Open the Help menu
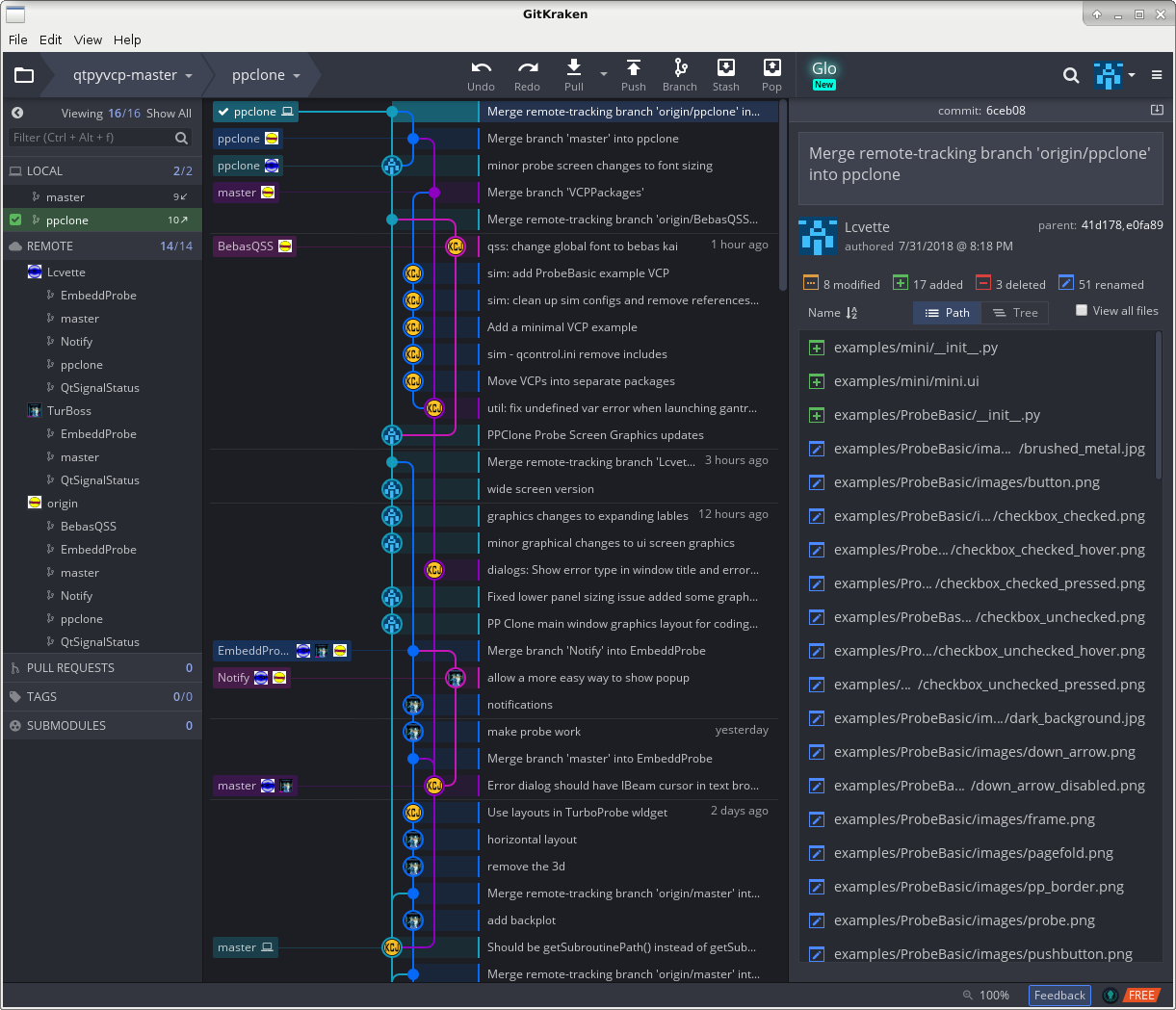This screenshot has height=1010, width=1176. pyautogui.click(x=127, y=39)
